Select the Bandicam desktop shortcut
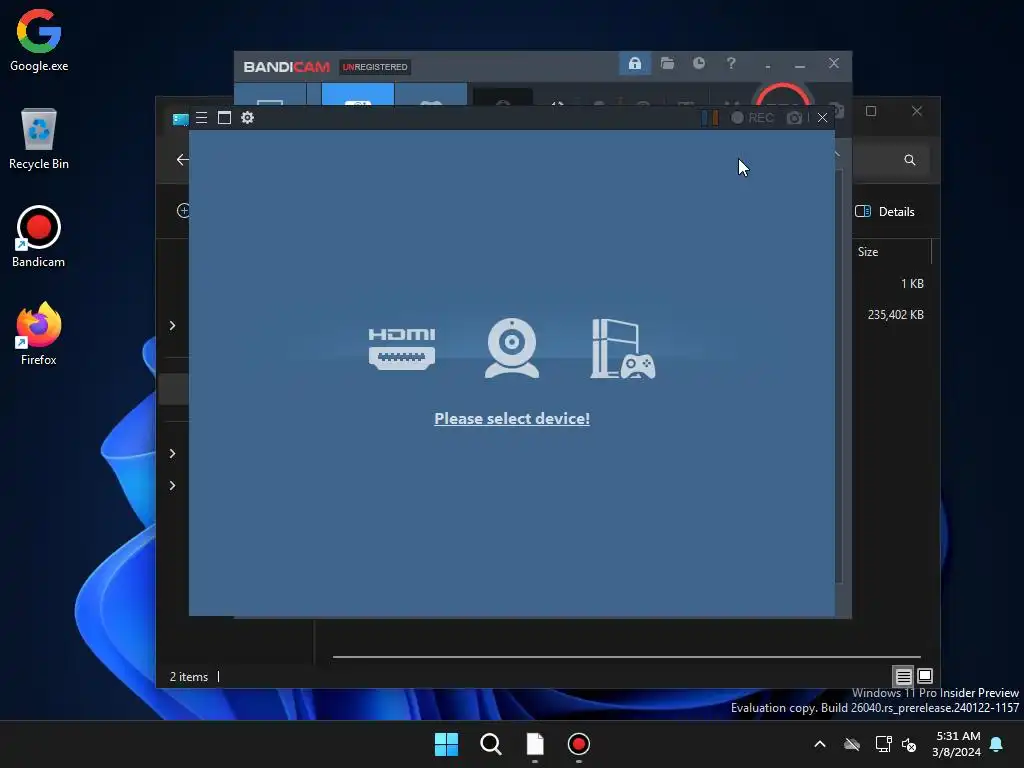Viewport: 1024px width, 768px height. [39, 236]
